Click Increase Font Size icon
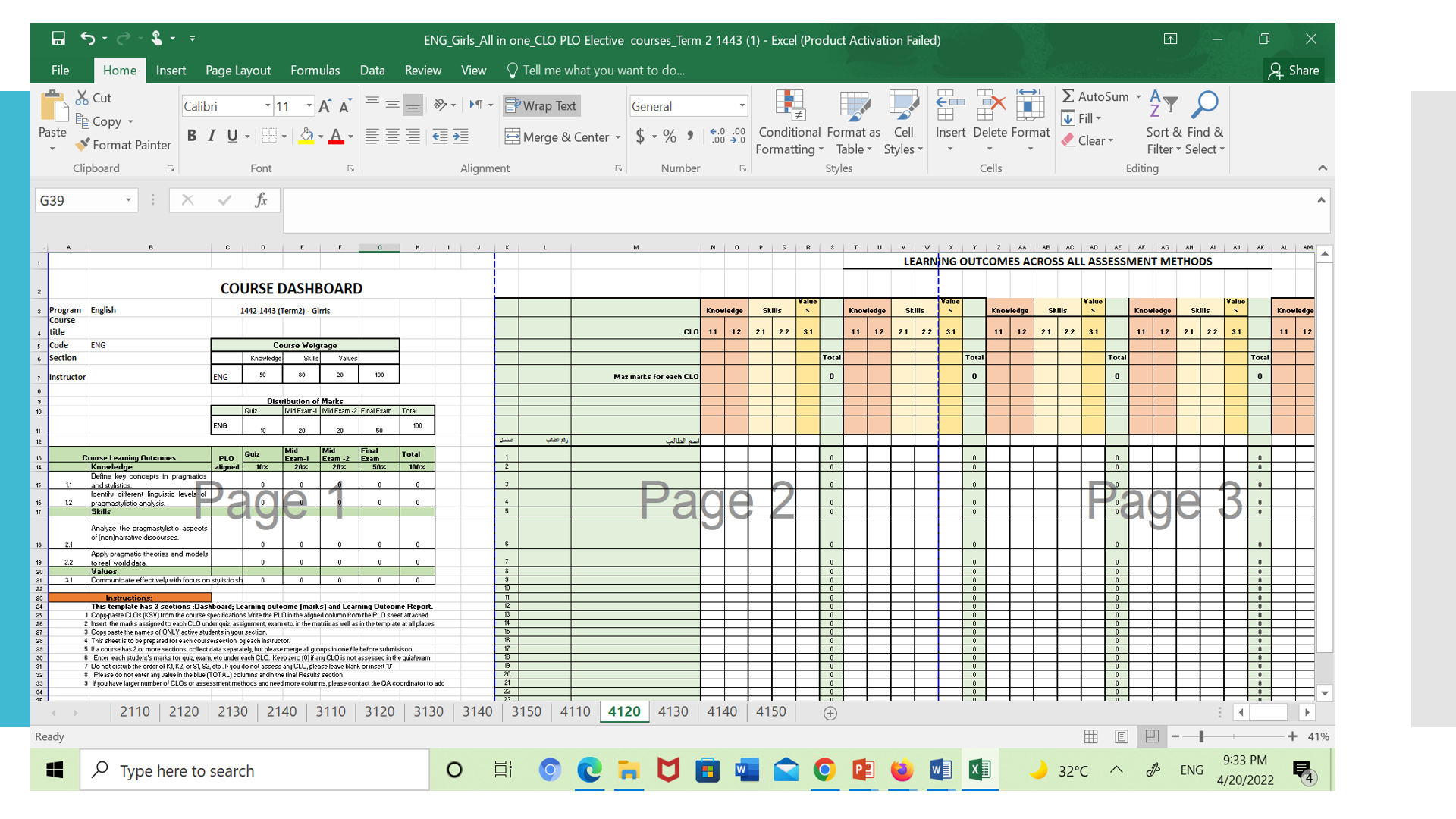This screenshot has width=1456, height=819. click(x=325, y=106)
